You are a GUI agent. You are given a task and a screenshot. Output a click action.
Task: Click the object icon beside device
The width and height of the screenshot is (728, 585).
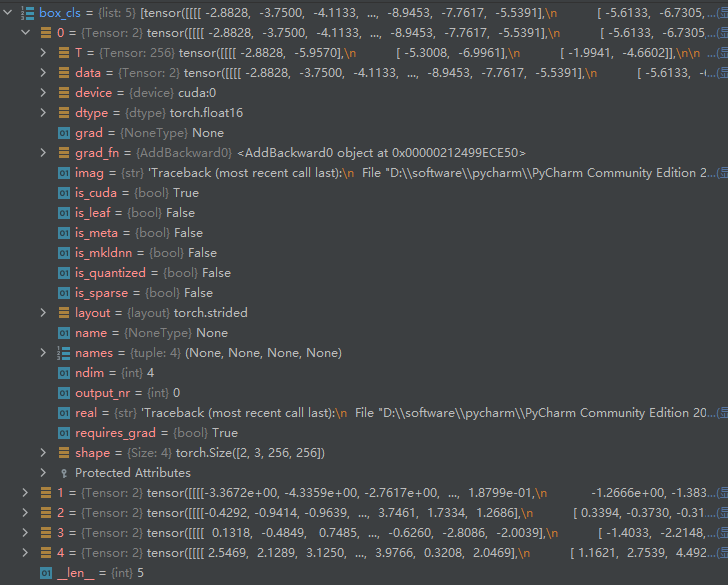pyautogui.click(x=64, y=92)
